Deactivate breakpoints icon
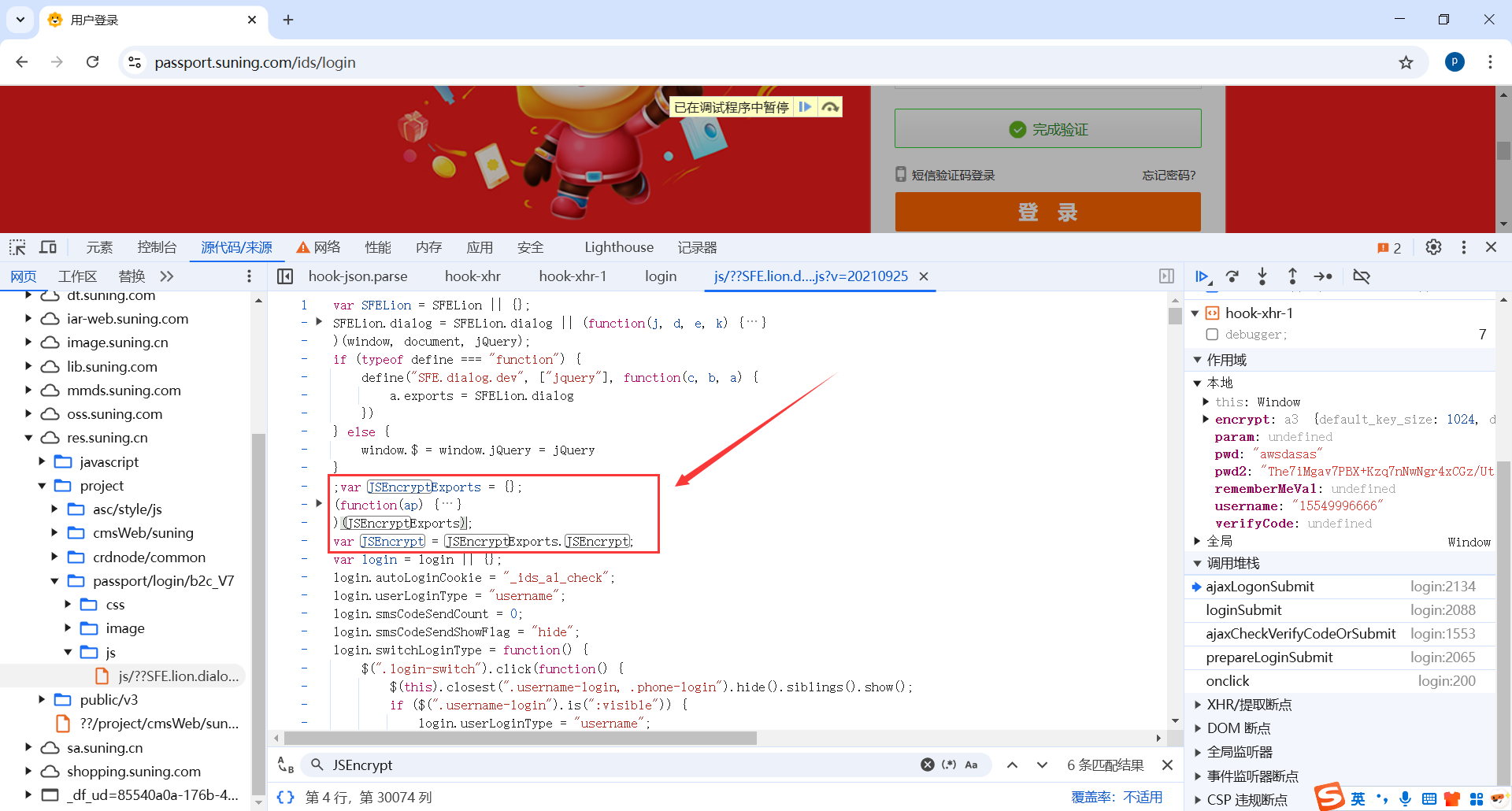This screenshot has height=811, width=1512. coord(1362,276)
